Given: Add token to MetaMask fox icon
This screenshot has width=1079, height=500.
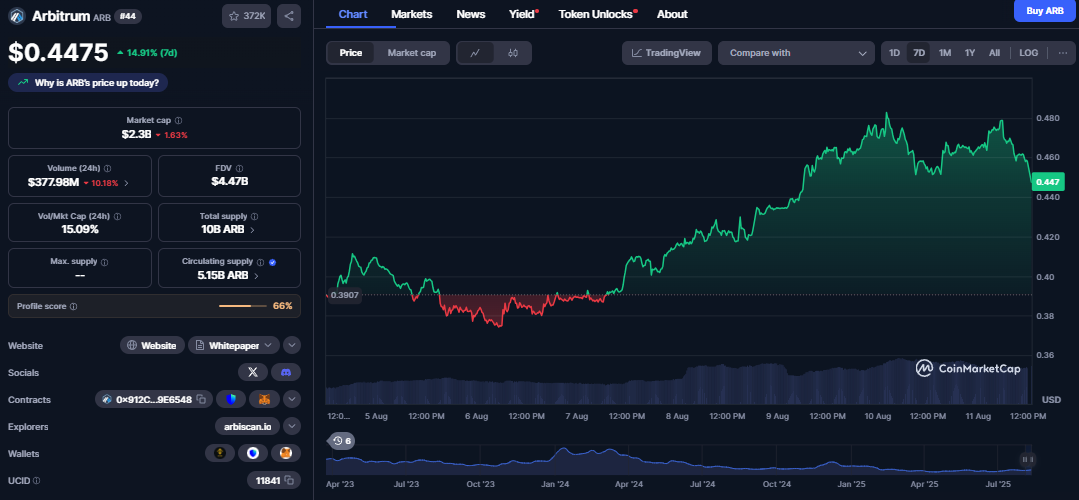Looking at the screenshot, I should [x=264, y=399].
